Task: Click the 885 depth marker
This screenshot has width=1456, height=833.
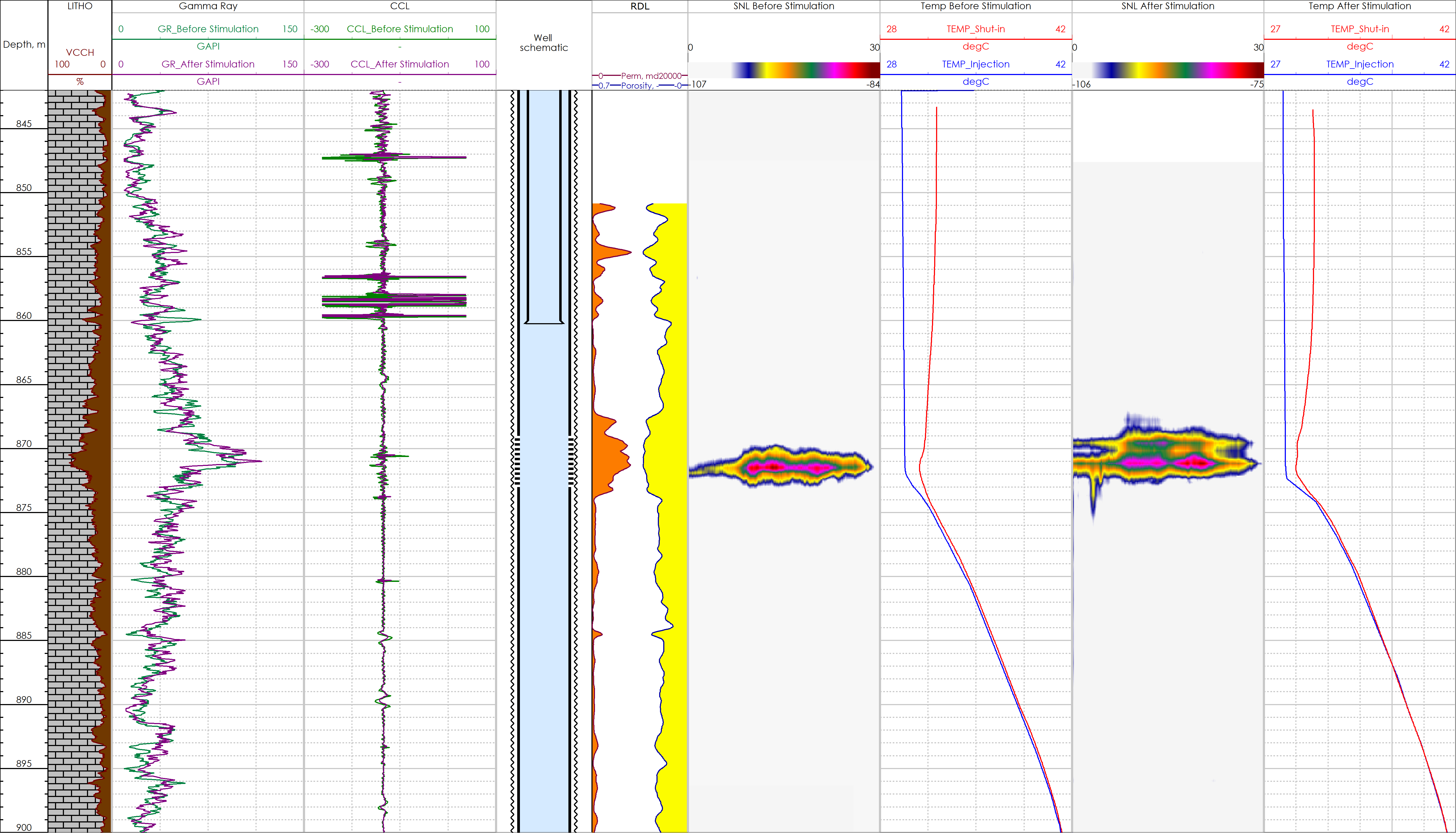Action: 24,635
